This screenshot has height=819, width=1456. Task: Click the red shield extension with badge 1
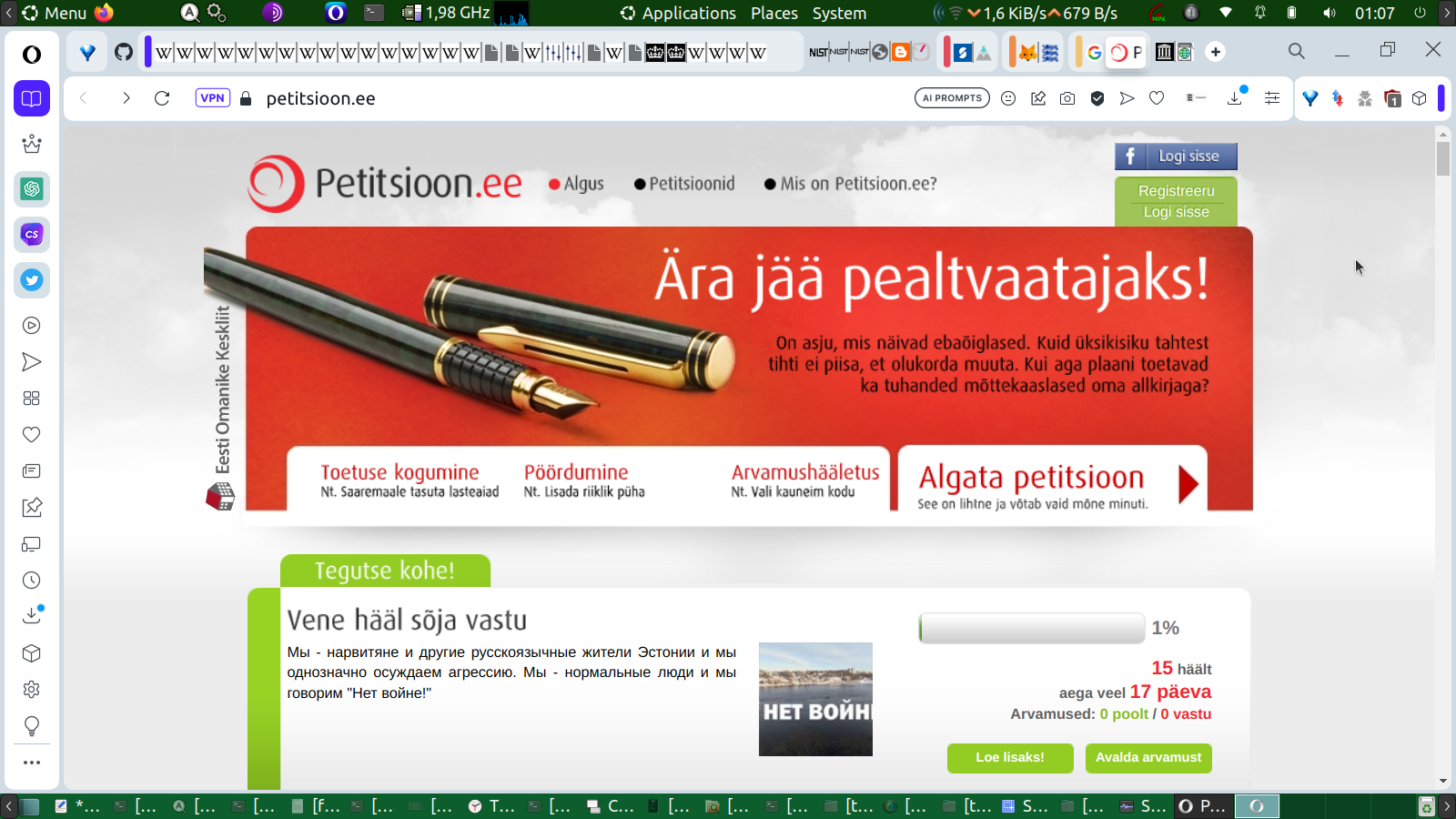1392,98
